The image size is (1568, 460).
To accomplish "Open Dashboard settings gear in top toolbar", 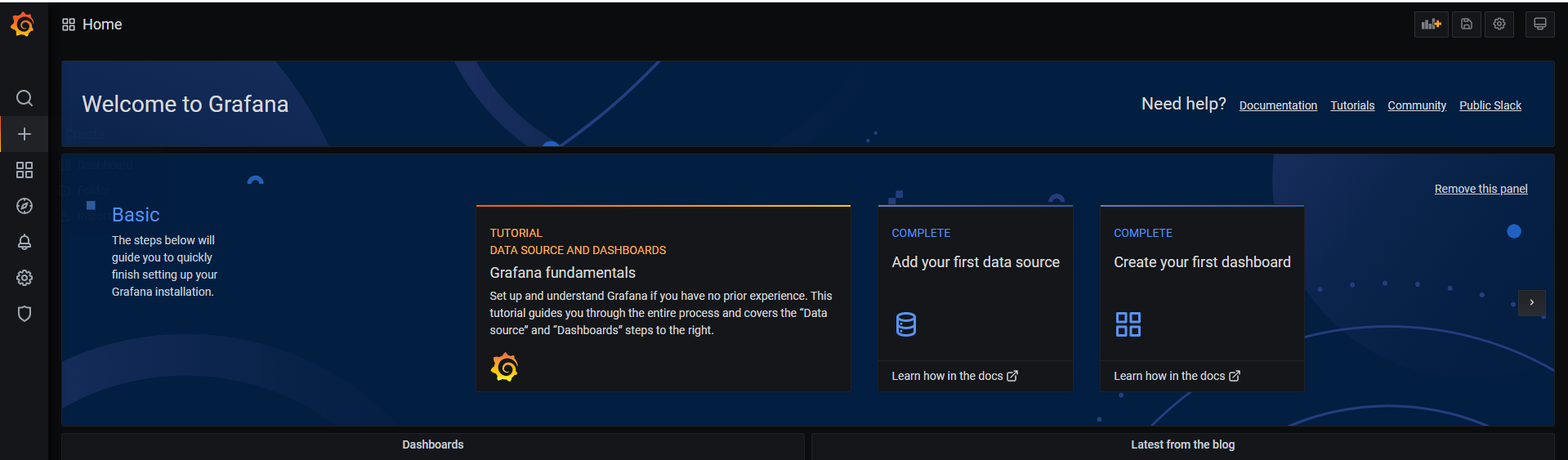I will 1499,25.
